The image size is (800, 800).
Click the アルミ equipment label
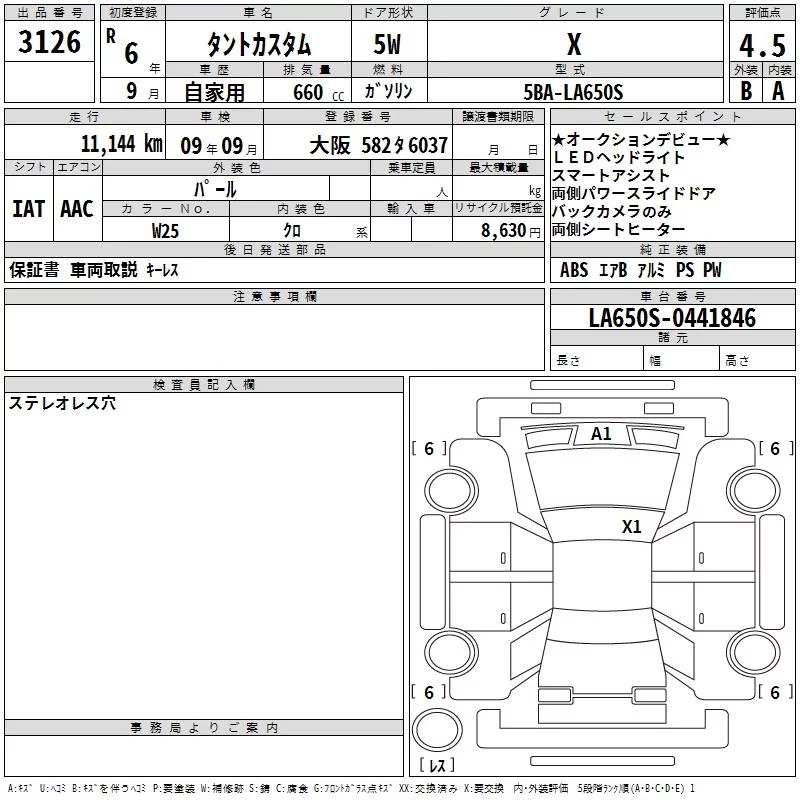click(x=651, y=270)
